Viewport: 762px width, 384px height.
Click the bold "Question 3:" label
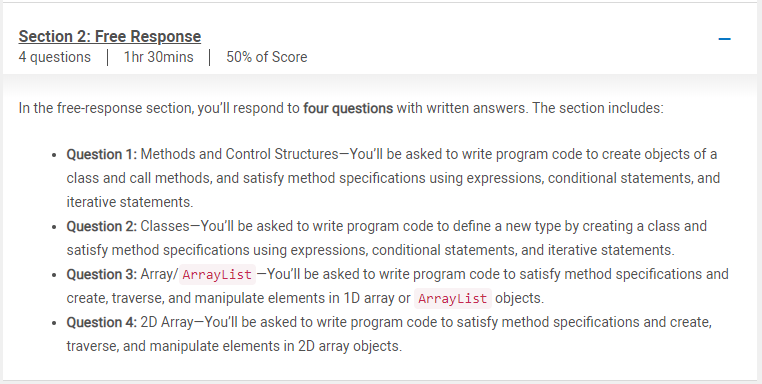click(102, 274)
